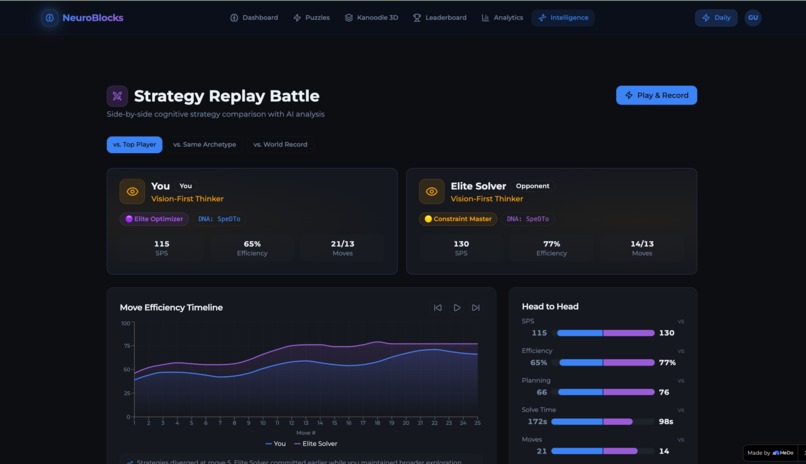Click the 21/13 Moves stat
The height and width of the screenshot is (464, 806).
click(x=342, y=248)
